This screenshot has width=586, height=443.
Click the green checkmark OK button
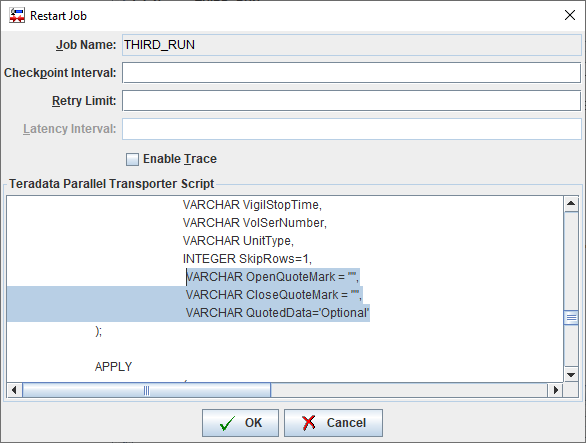(x=240, y=423)
